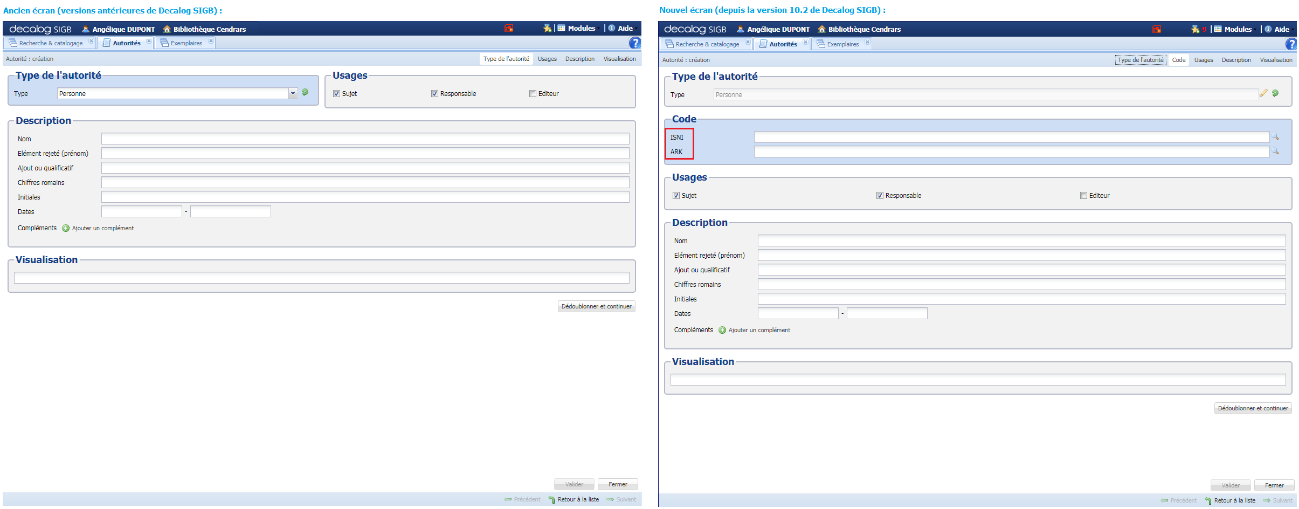This screenshot has height=509, width=1299.
Task: Open Aide menu in new screen header
Action: tap(1280, 30)
